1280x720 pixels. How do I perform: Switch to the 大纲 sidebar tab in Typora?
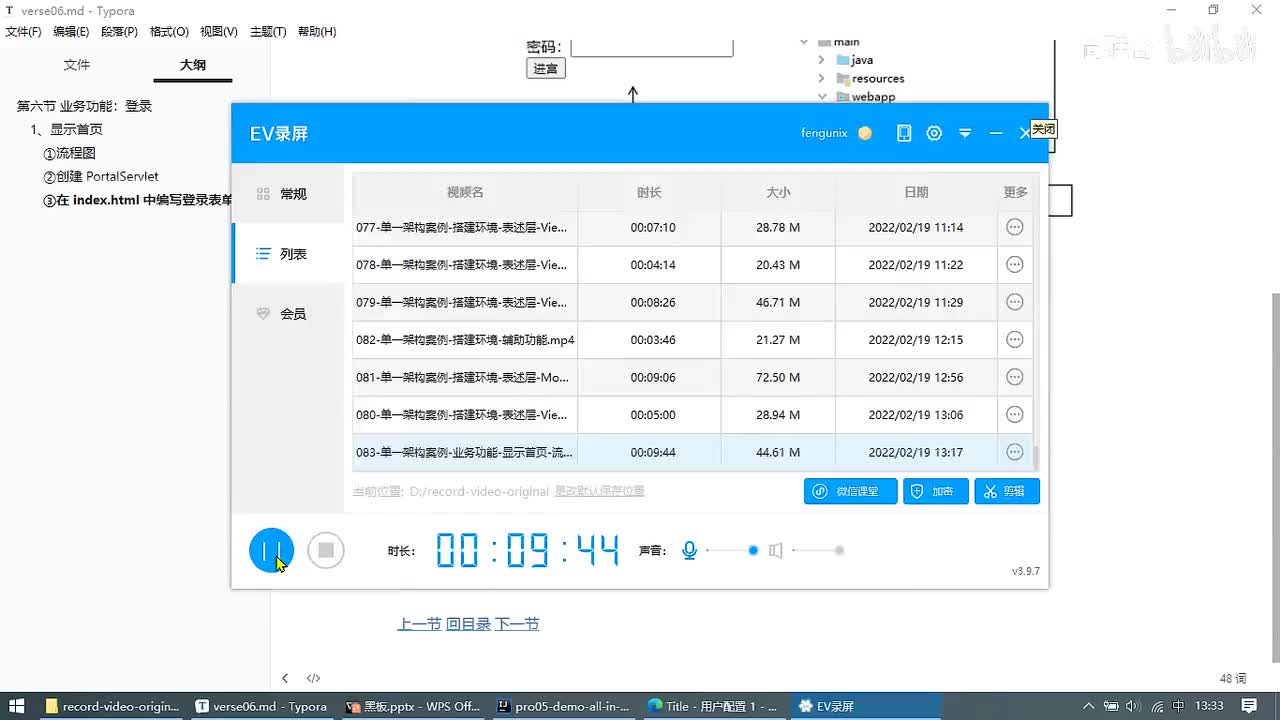point(193,65)
